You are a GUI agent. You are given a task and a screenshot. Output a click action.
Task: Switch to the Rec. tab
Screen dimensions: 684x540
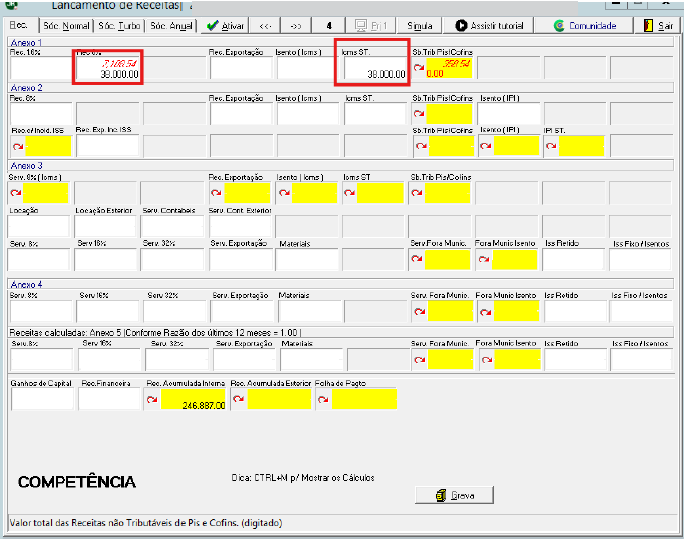point(19,25)
